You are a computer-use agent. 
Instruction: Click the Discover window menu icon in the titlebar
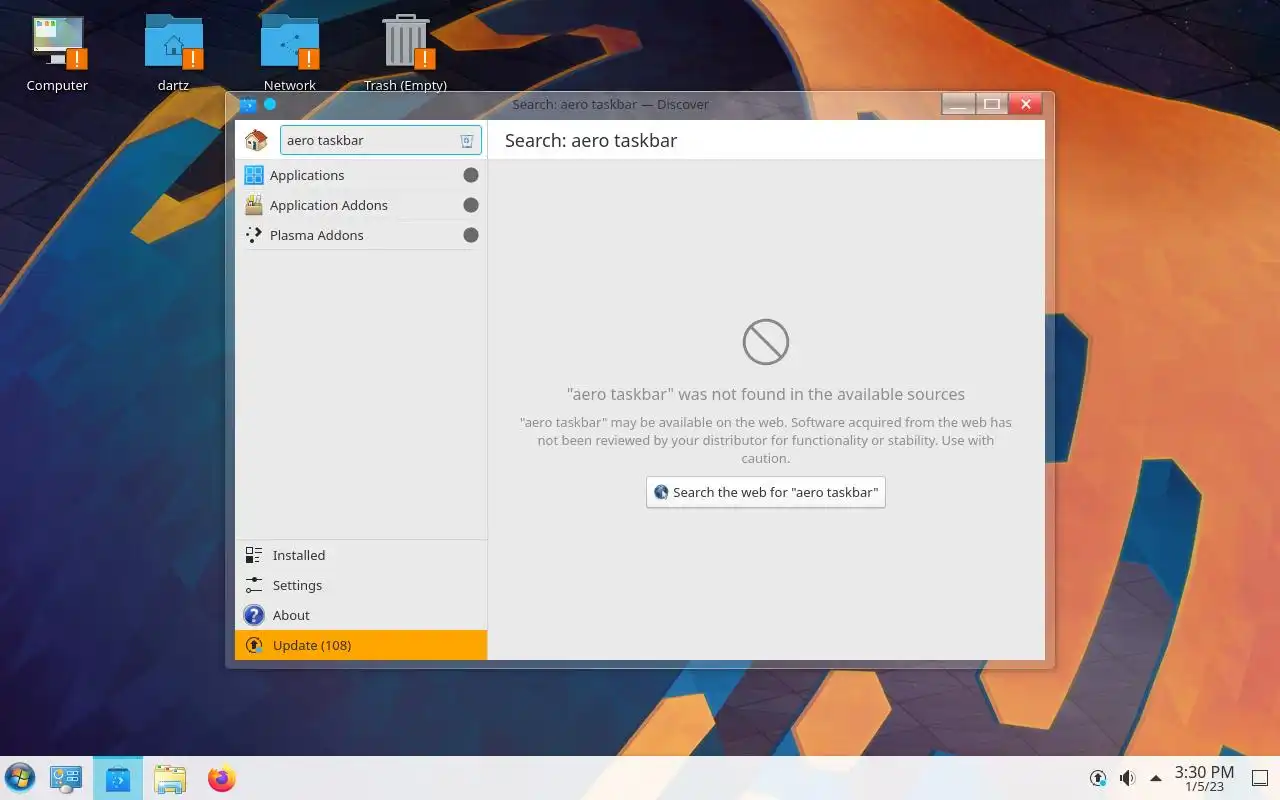(248, 104)
